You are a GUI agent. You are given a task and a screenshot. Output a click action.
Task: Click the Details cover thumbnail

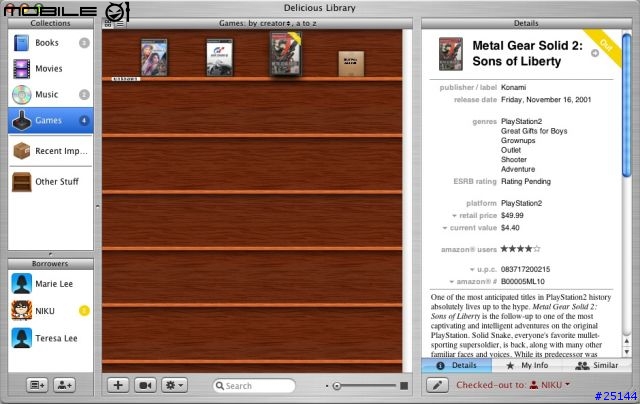click(451, 54)
